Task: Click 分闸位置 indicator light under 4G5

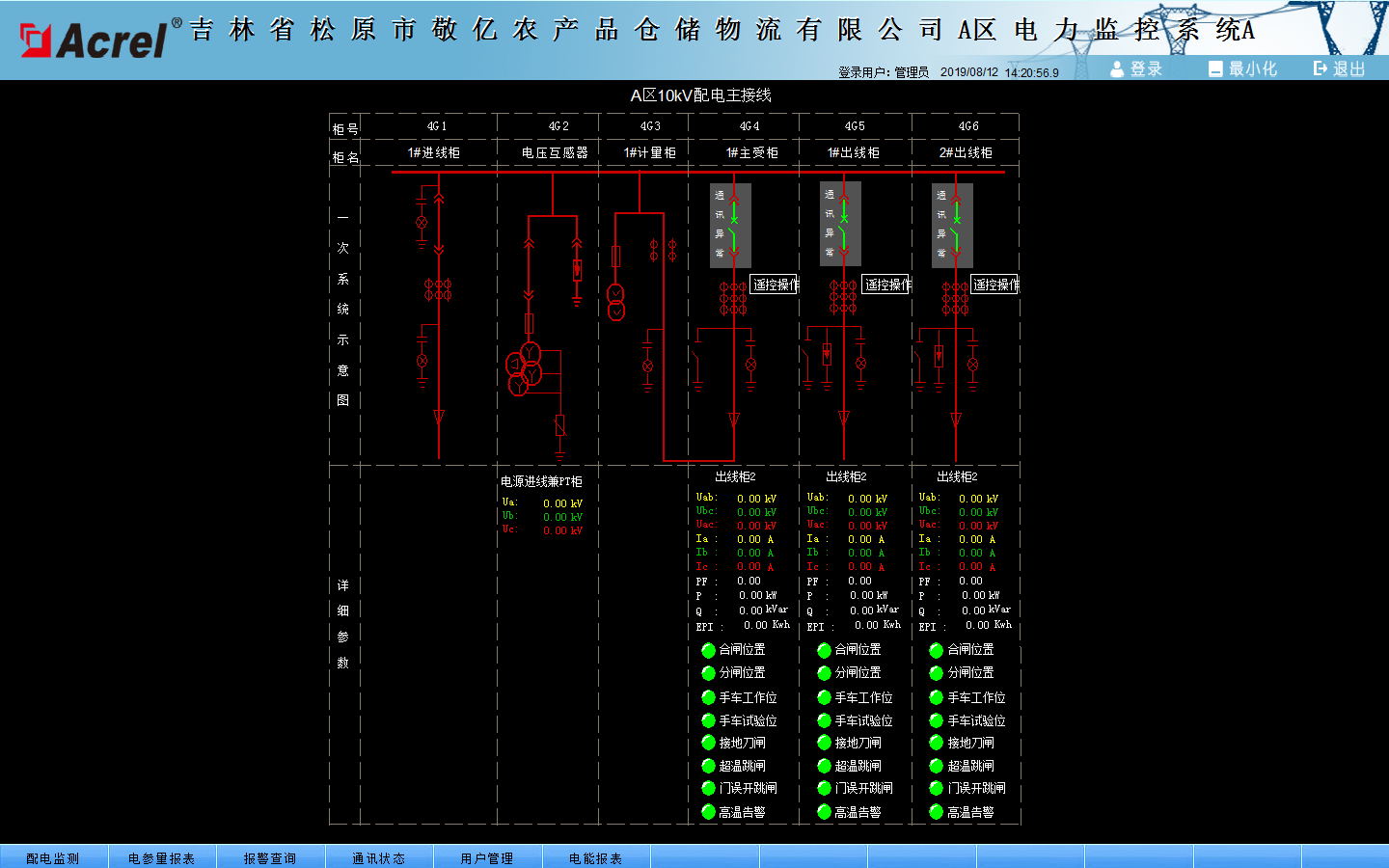Action: [x=824, y=673]
